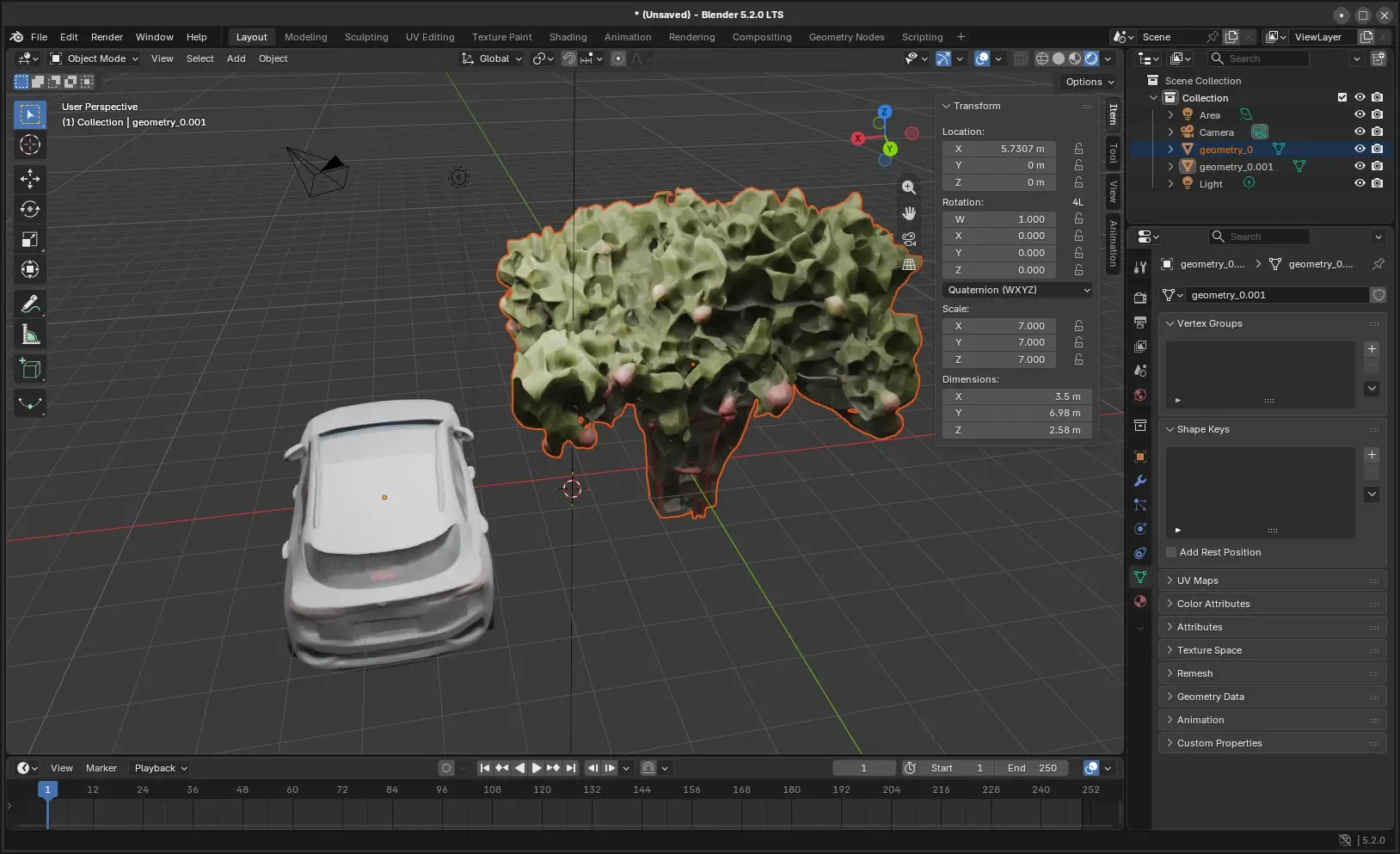1400x854 pixels.
Task: Select the Rotate tool
Action: [30, 209]
